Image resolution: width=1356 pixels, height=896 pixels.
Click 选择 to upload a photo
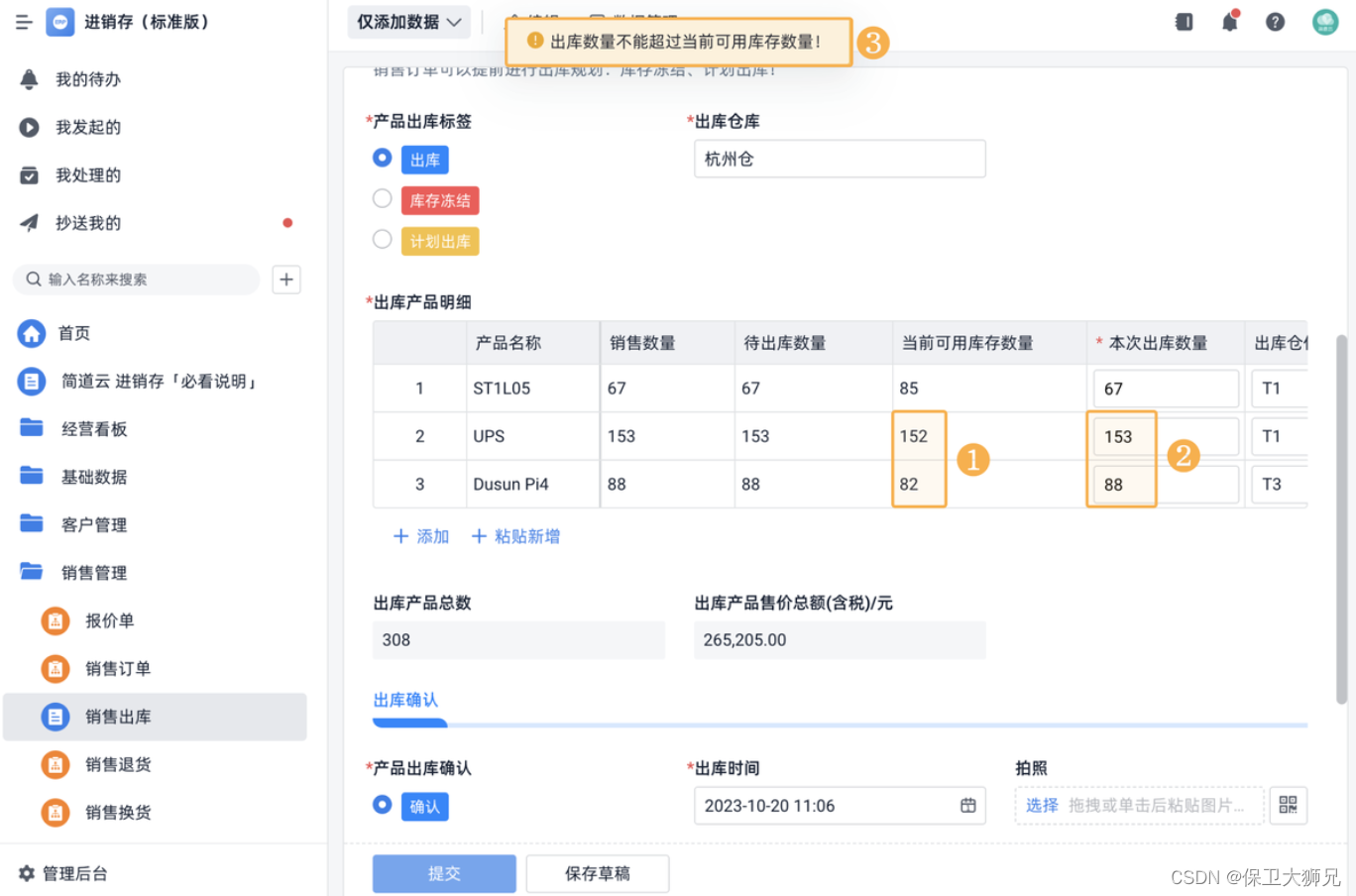click(1042, 806)
